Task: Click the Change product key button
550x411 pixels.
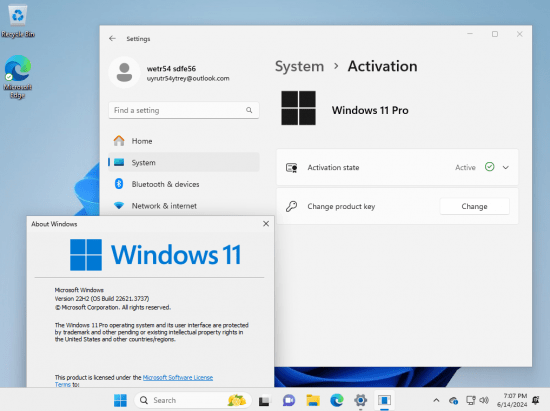Action: coord(474,206)
